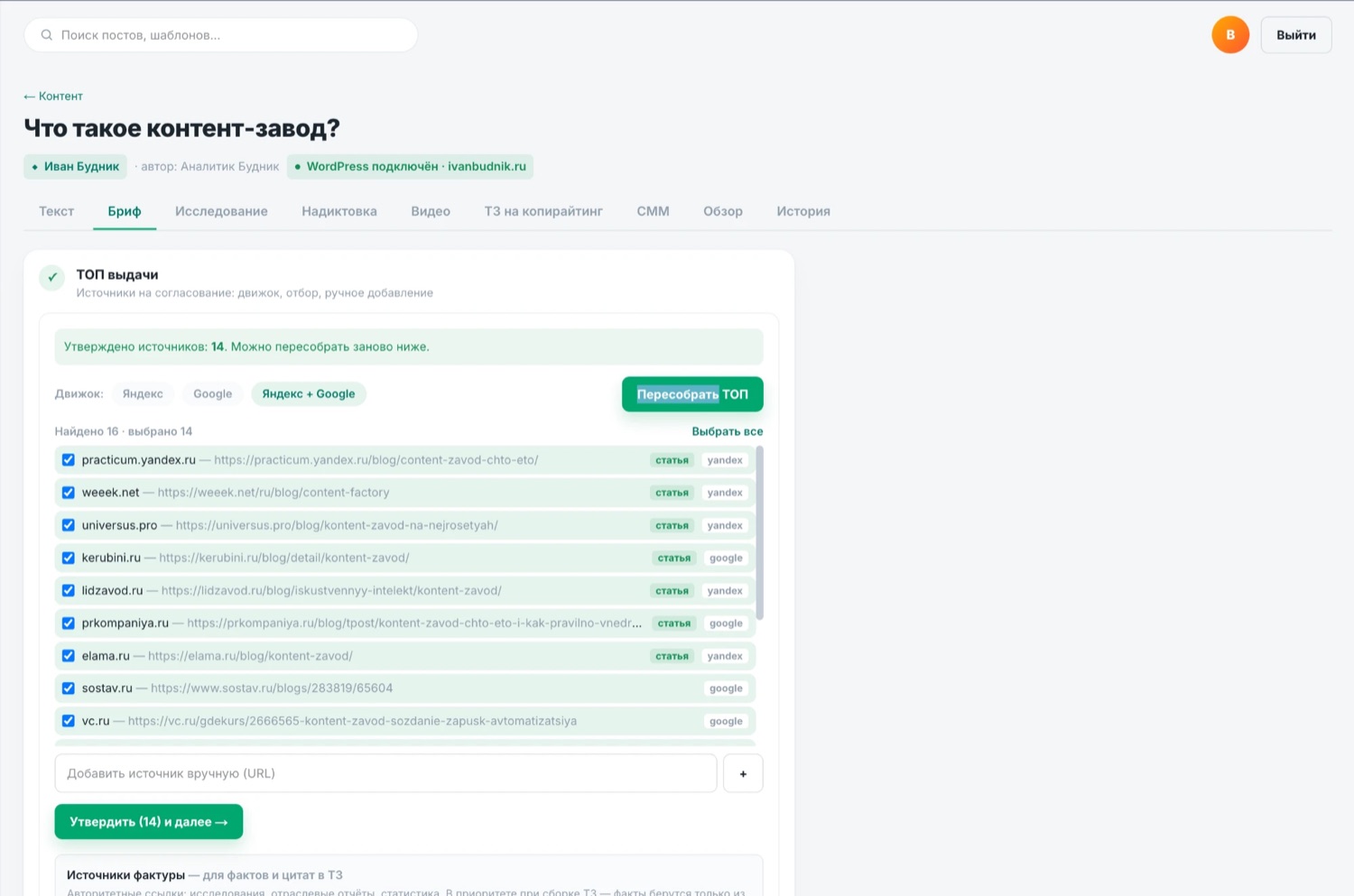1354x896 pixels.
Task: Click the weeek.net content-factory URL
Action: [x=274, y=493]
